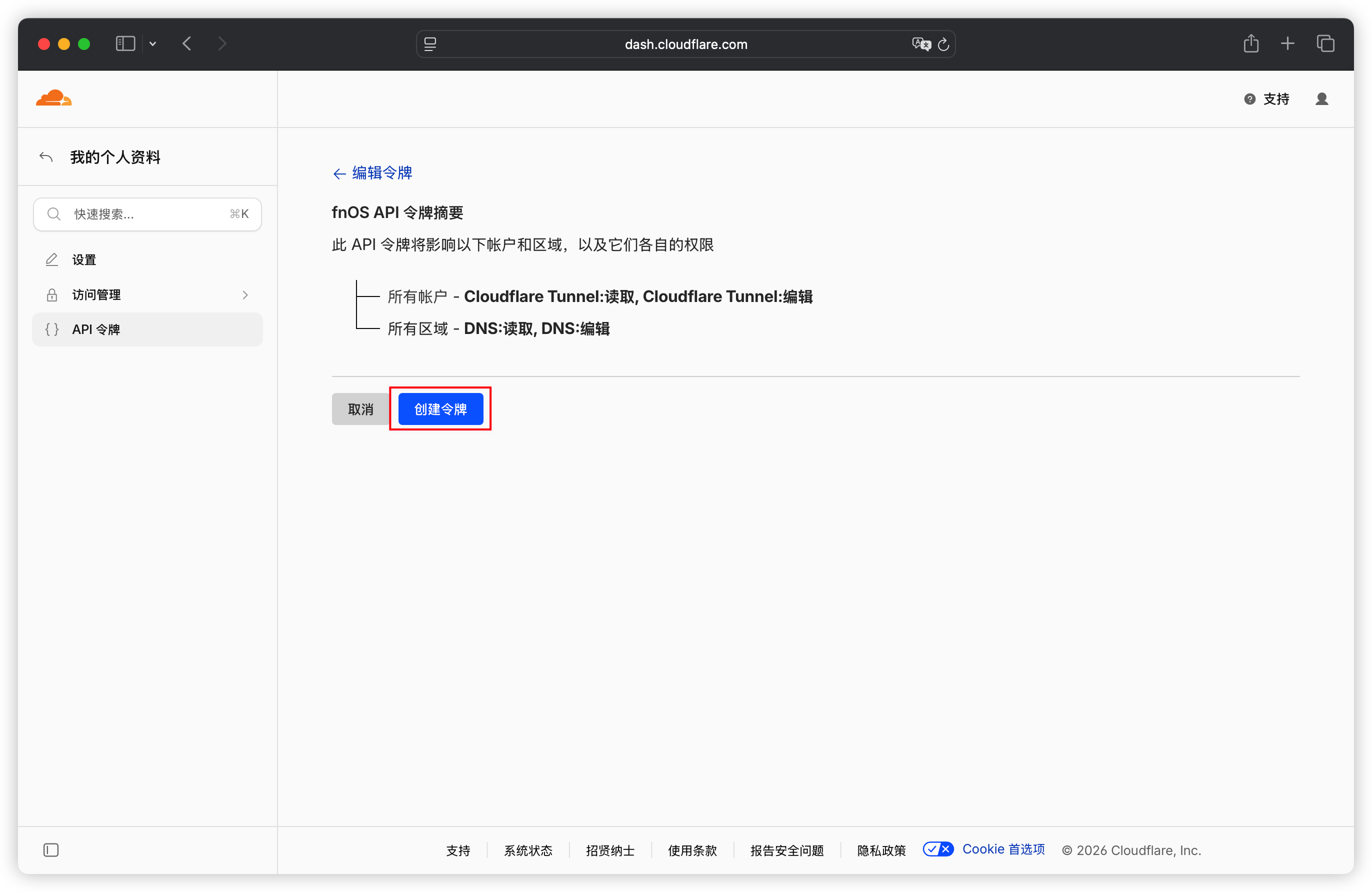Open Cookie 首选项 link

tap(1003, 849)
